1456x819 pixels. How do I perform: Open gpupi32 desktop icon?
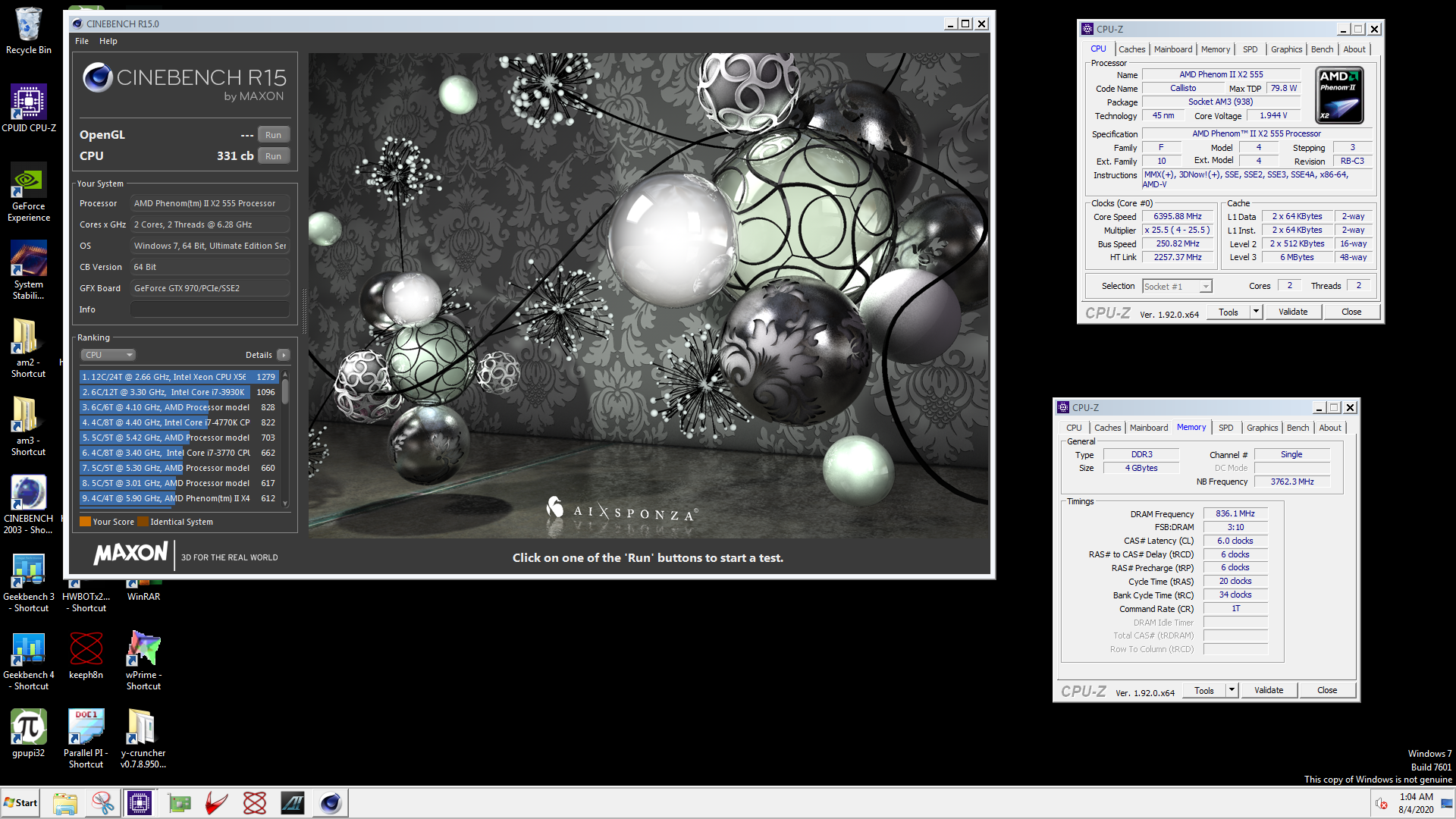pos(28,733)
